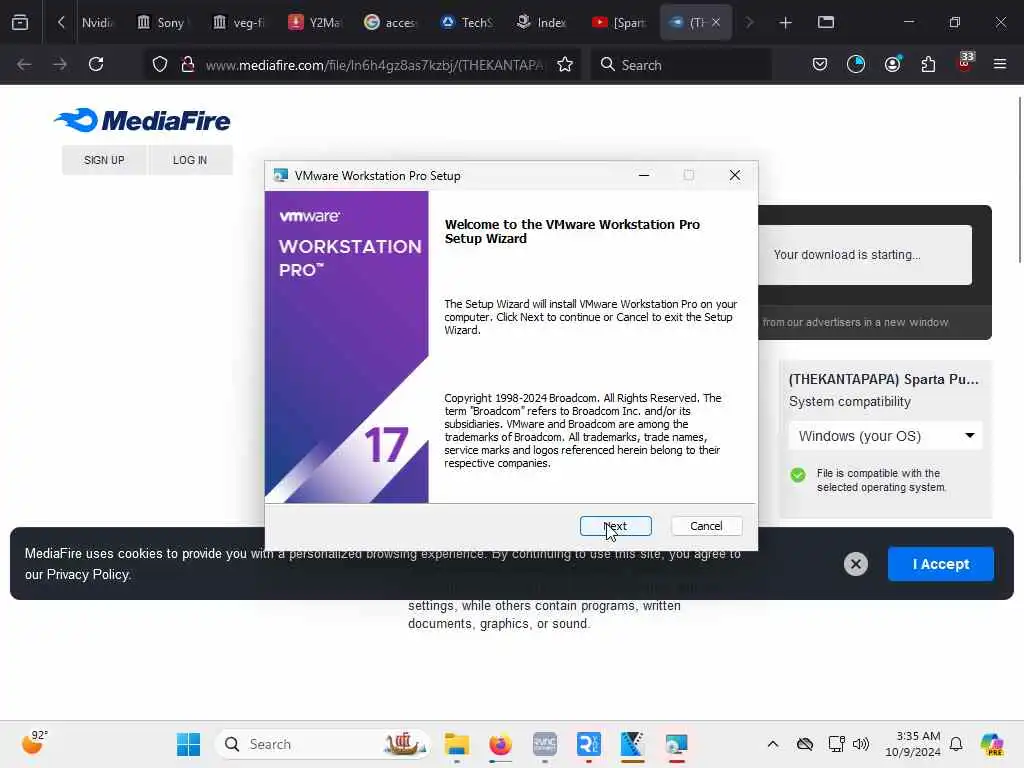This screenshot has height=768, width=1024.
Task: Open File Explorer from taskbar
Action: (456, 744)
